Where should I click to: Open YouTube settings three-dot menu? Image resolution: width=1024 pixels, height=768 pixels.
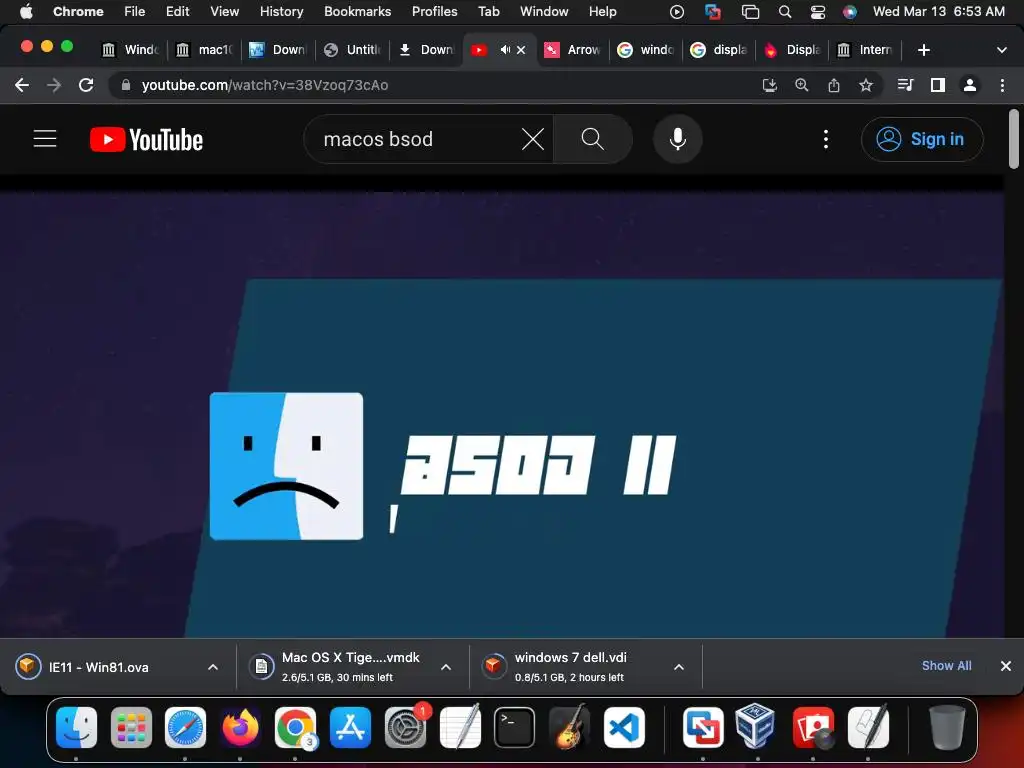coord(826,139)
